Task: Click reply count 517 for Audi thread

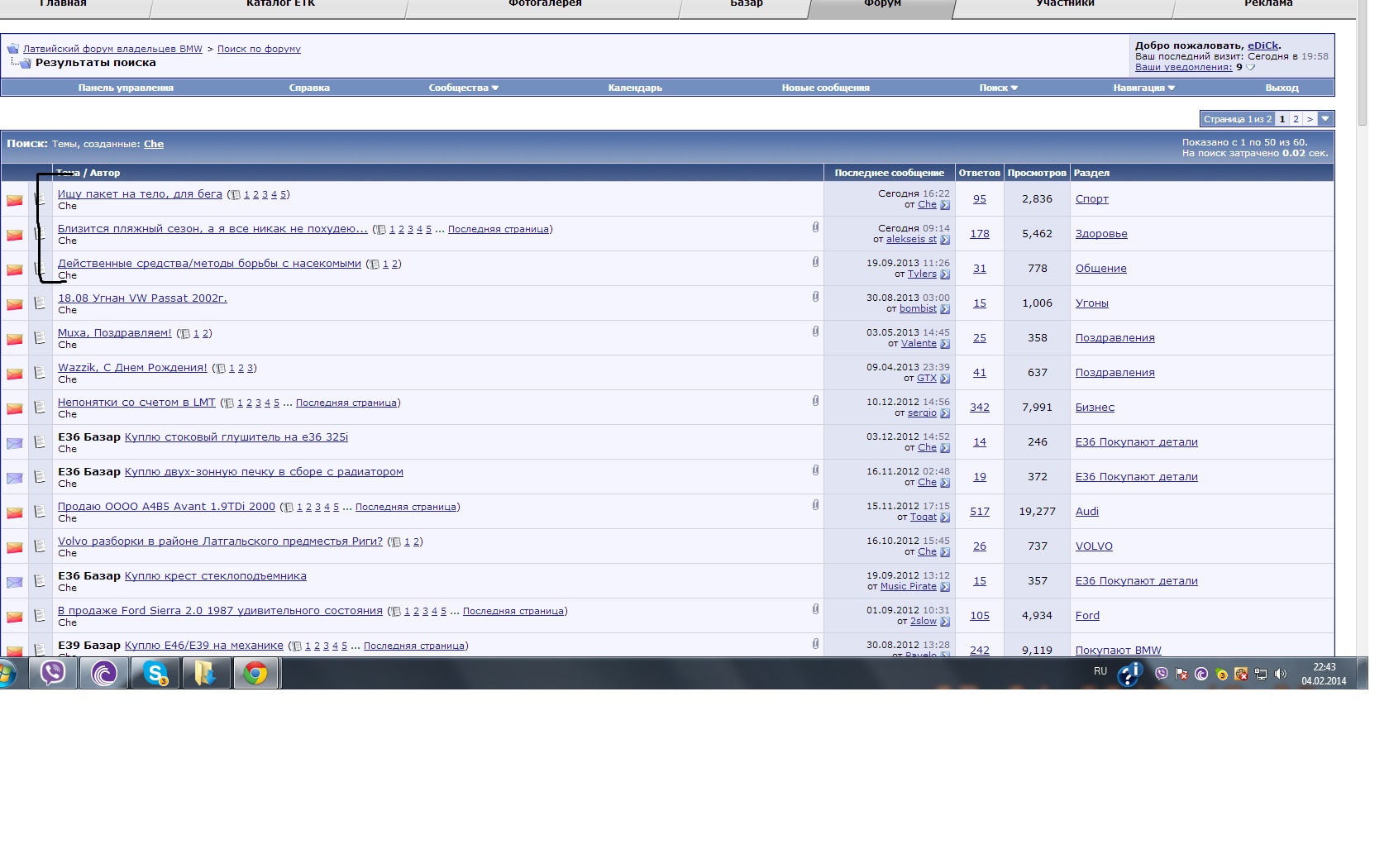Action: [x=979, y=512]
